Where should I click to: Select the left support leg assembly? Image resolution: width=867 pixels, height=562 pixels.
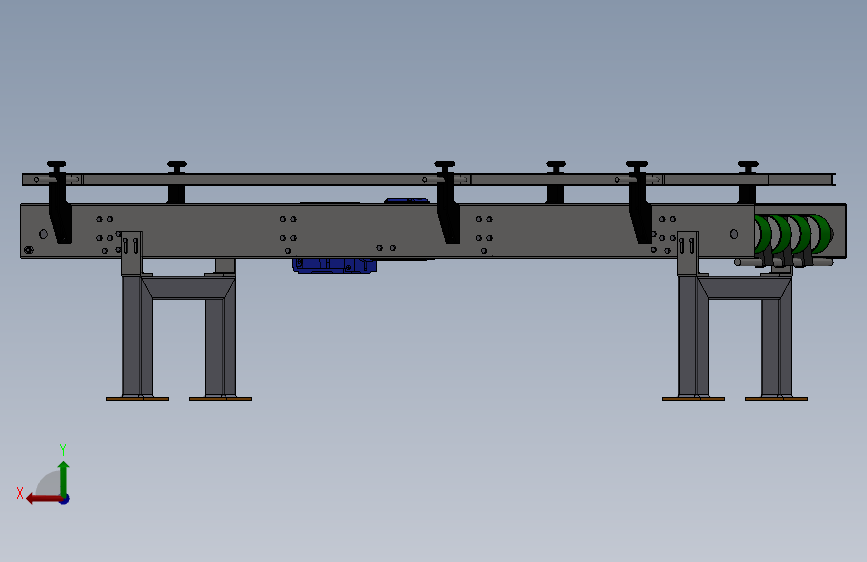coord(179,316)
